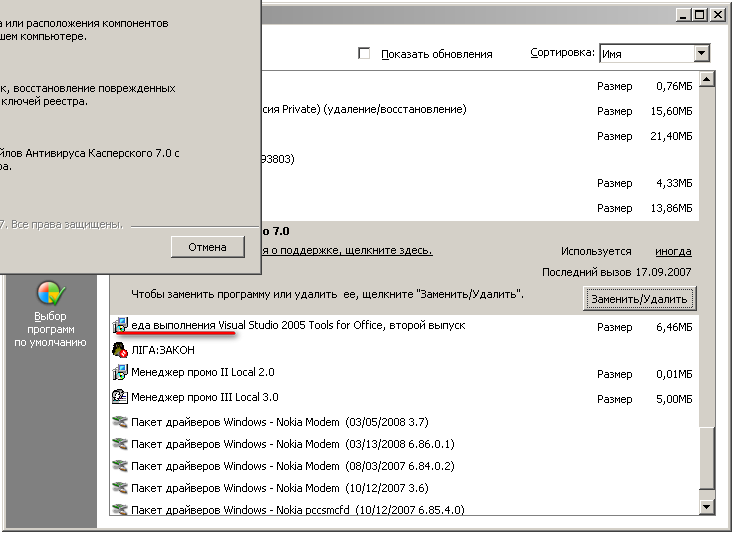Screen dimensions: 732x534
Task: Click the Последний вызов 17.09.2007 text
Action: (617, 272)
